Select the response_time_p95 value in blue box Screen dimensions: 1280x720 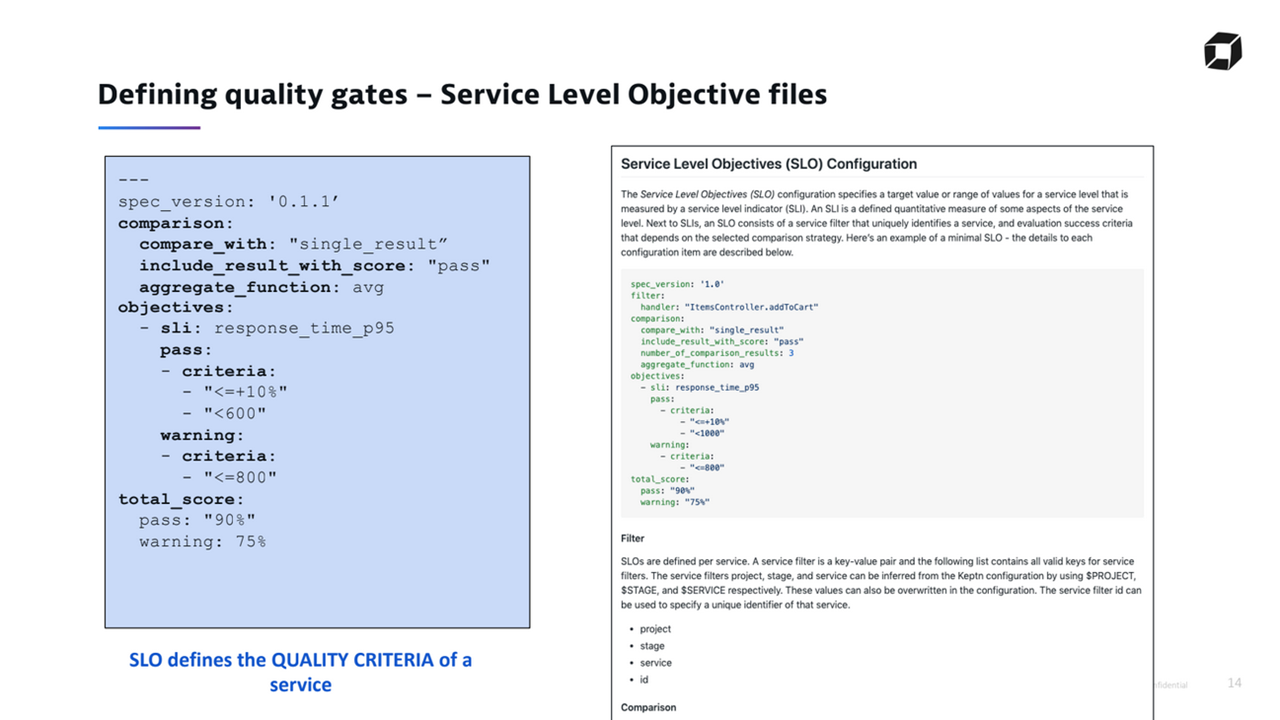[304, 328]
